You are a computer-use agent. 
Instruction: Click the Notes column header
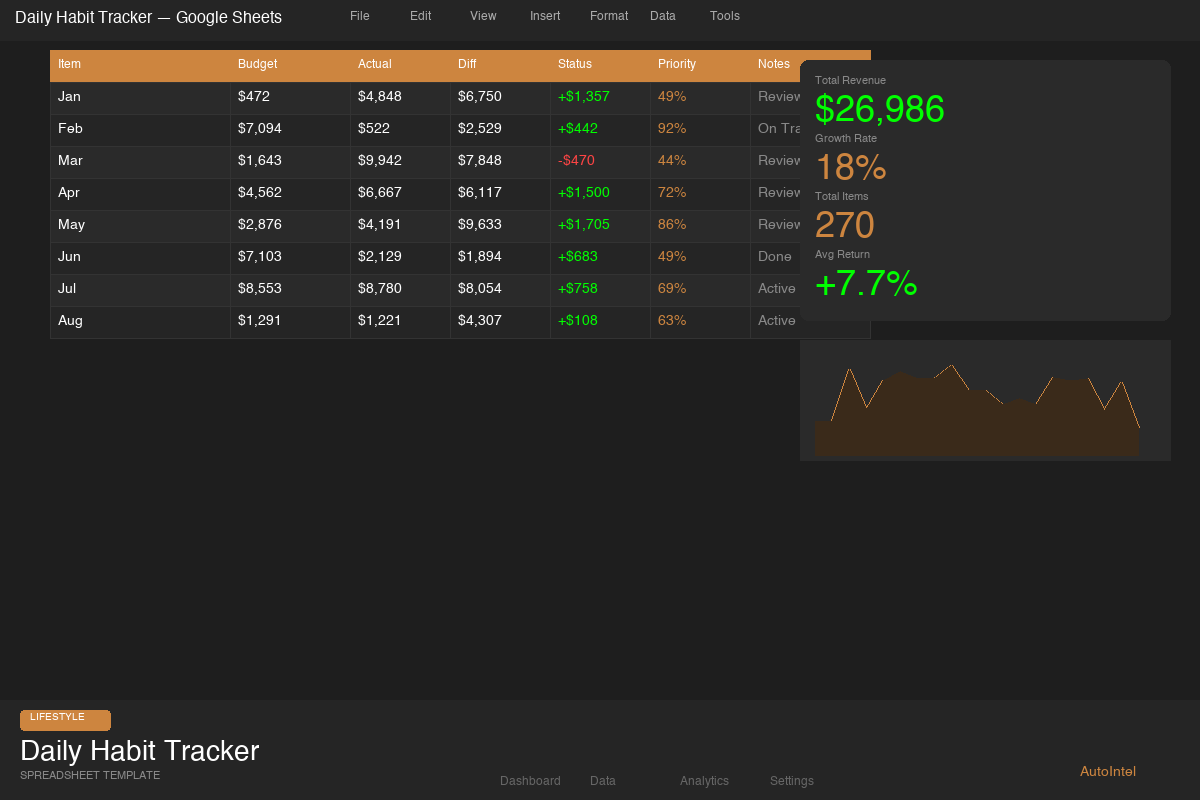pyautogui.click(x=775, y=64)
